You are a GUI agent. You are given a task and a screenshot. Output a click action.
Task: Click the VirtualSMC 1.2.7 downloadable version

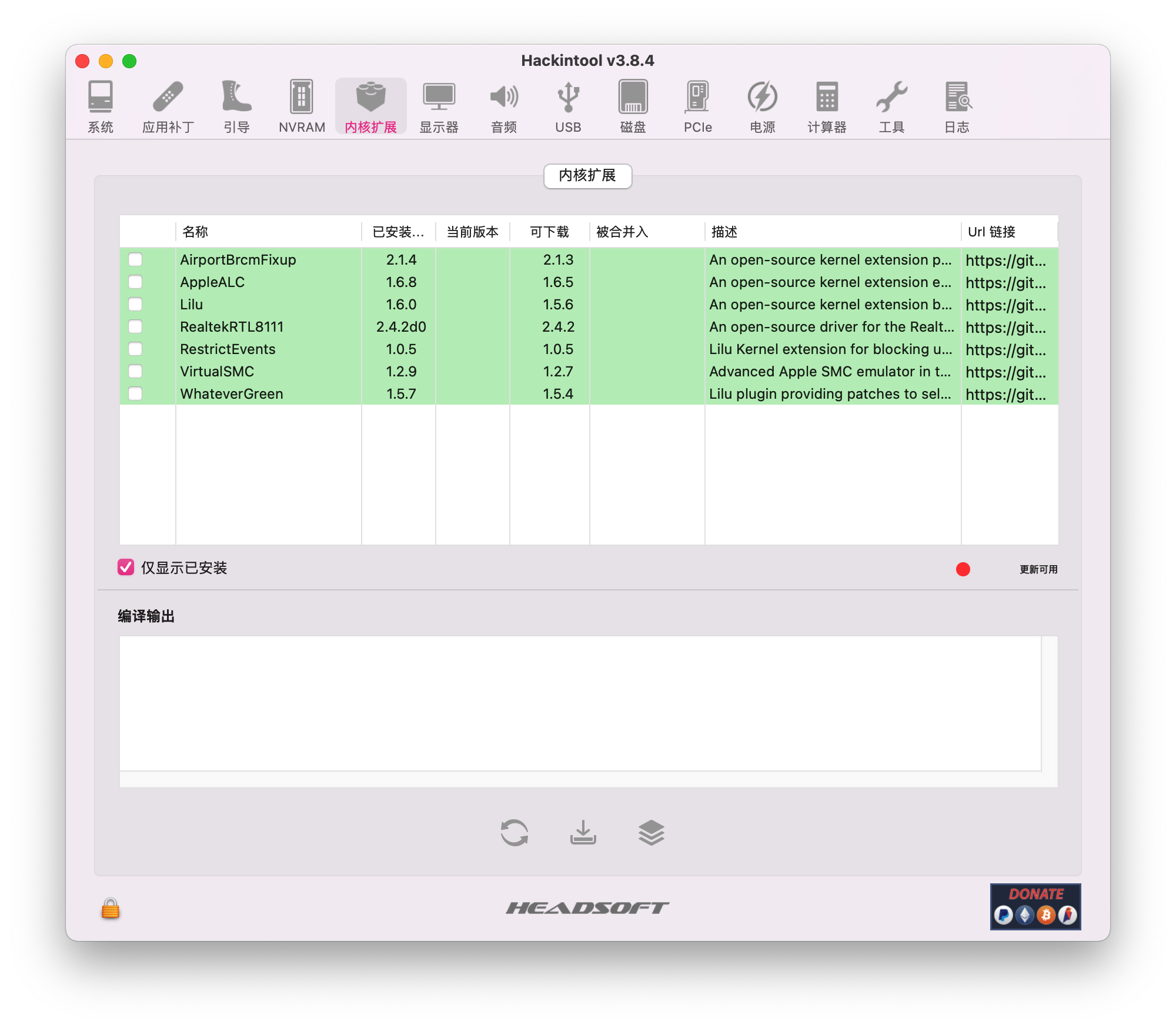(558, 372)
